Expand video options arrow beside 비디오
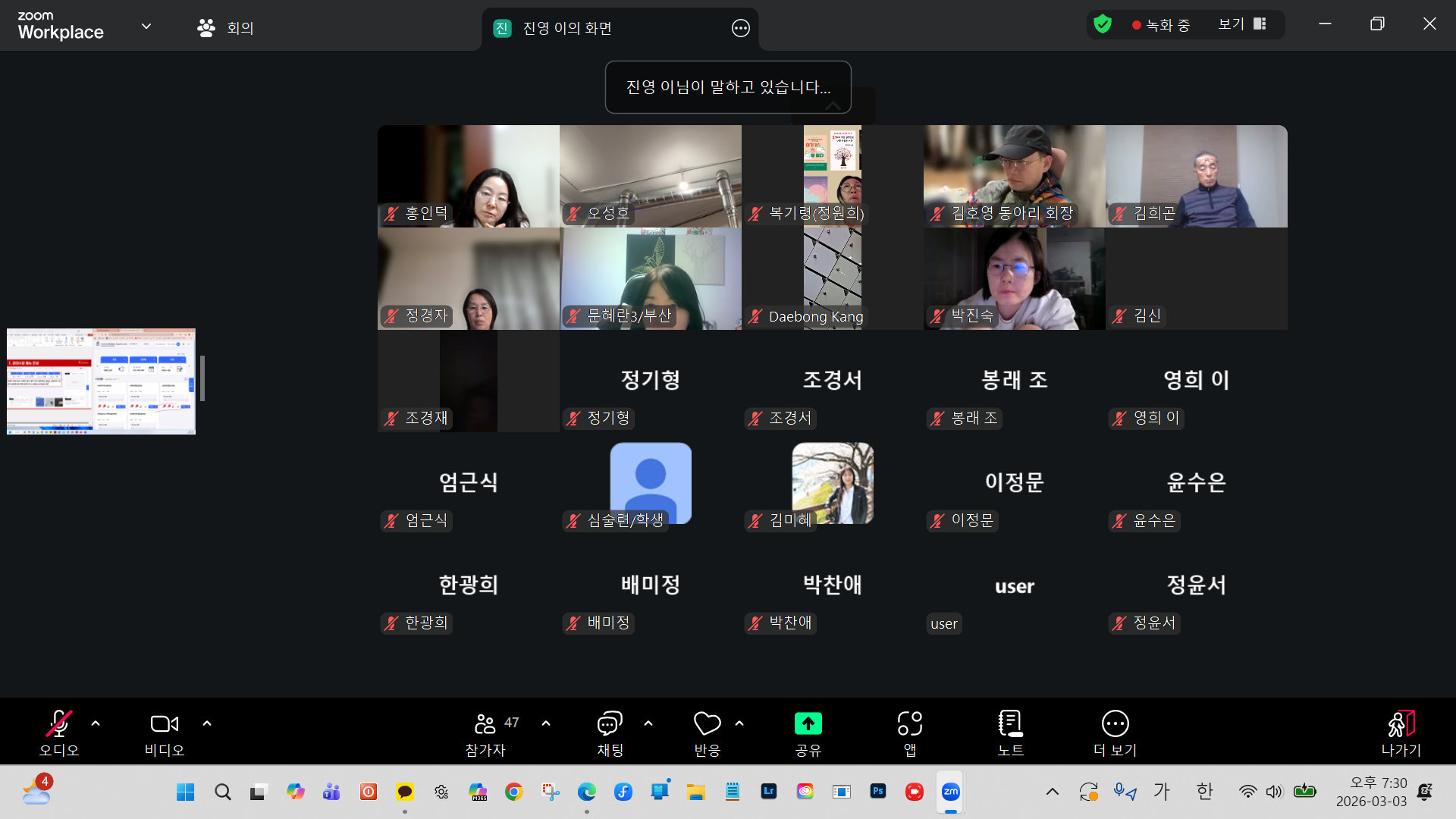The image size is (1456, 819). click(207, 723)
